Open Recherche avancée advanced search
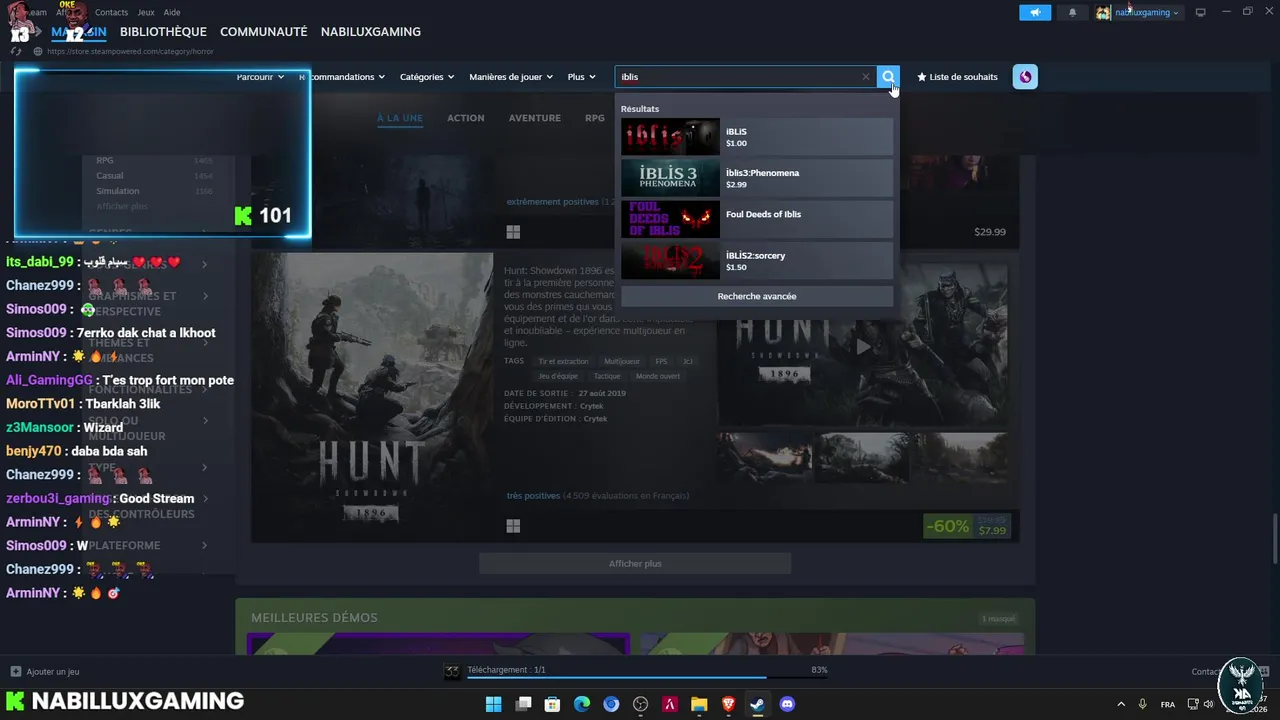Image resolution: width=1280 pixels, height=720 pixels. (756, 296)
